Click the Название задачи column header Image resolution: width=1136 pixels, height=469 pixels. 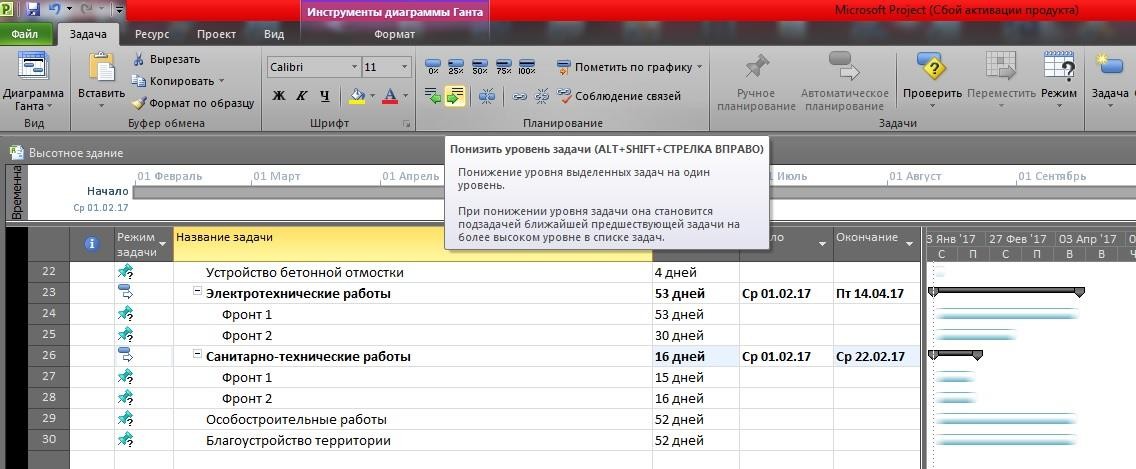click(413, 244)
